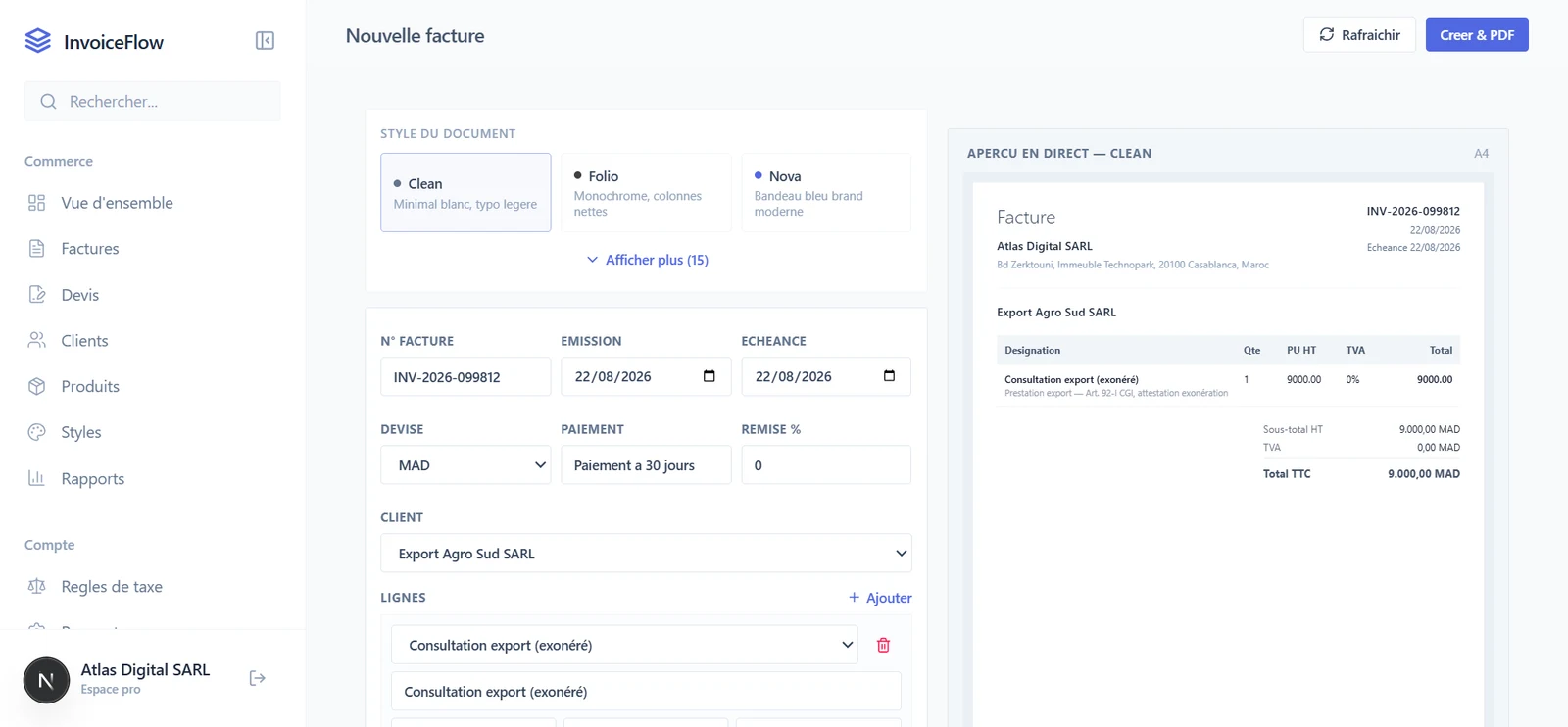The width and height of the screenshot is (1568, 727).
Task: Click the Creer & PDF button
Action: [1477, 35]
